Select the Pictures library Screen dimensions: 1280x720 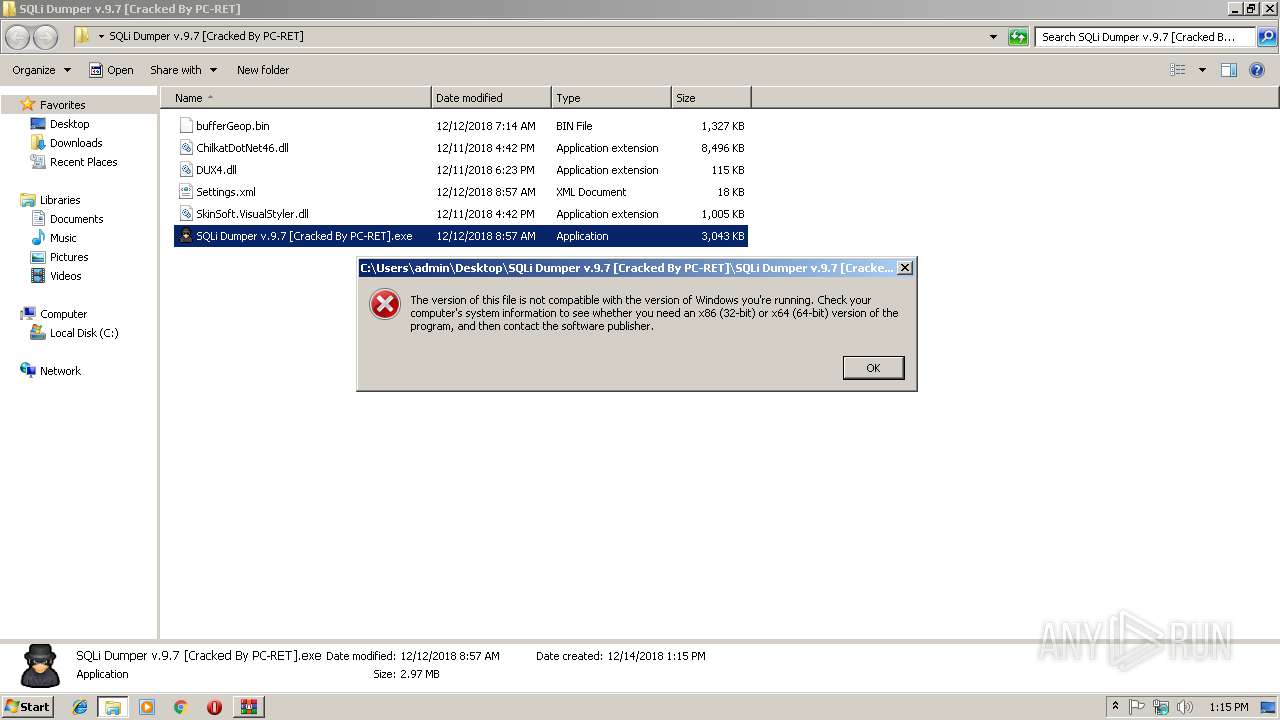tap(69, 257)
